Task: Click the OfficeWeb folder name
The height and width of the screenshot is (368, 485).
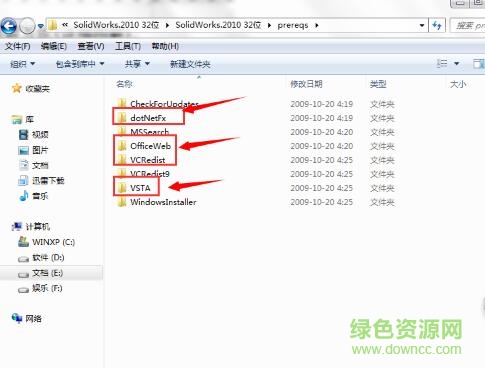Action: point(150,146)
